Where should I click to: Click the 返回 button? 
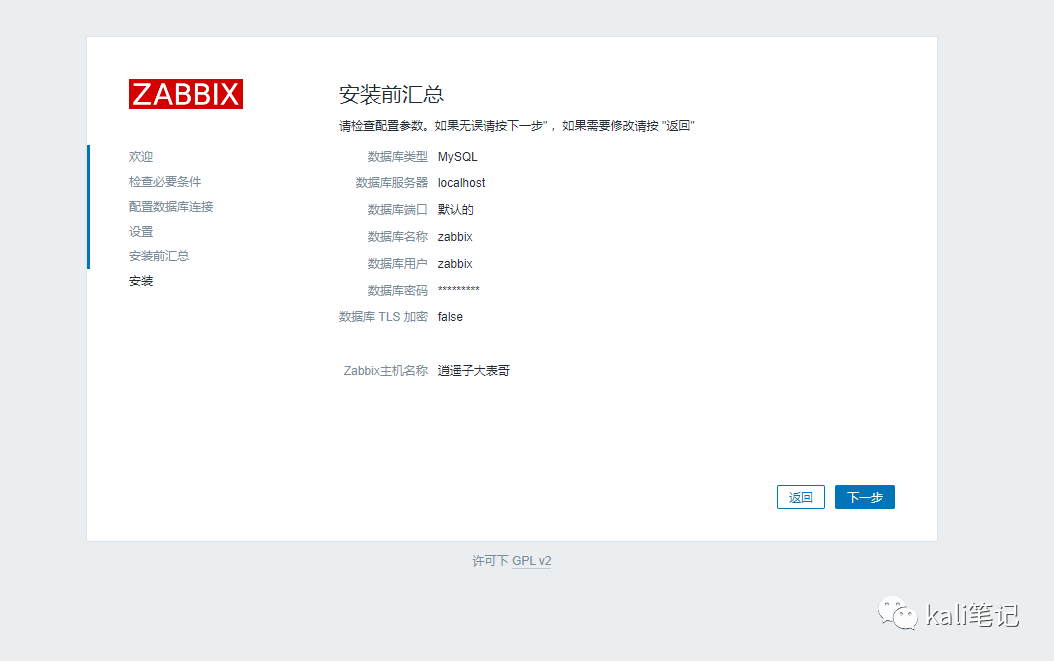801,497
